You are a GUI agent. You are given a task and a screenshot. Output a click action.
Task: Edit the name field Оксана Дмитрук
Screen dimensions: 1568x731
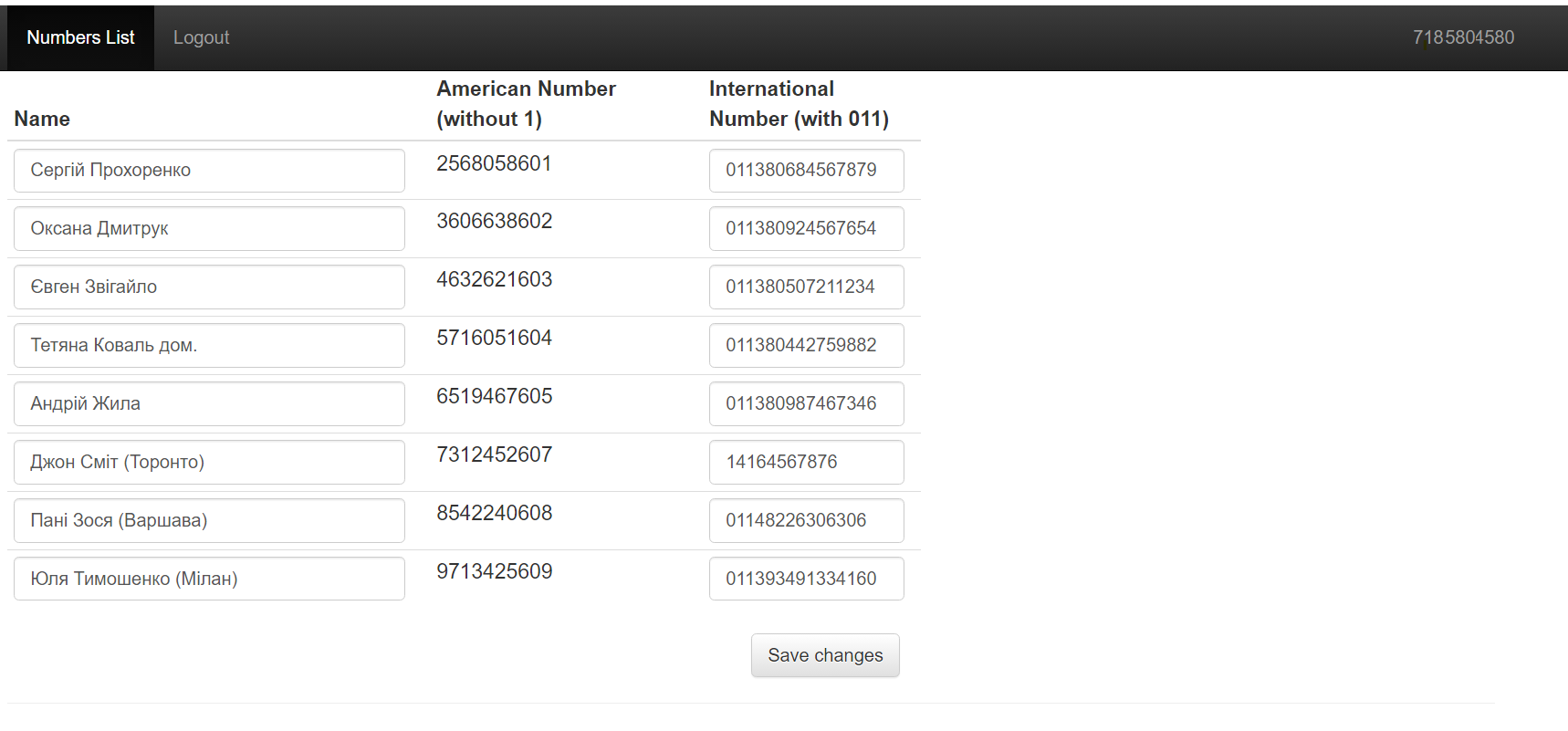click(209, 229)
